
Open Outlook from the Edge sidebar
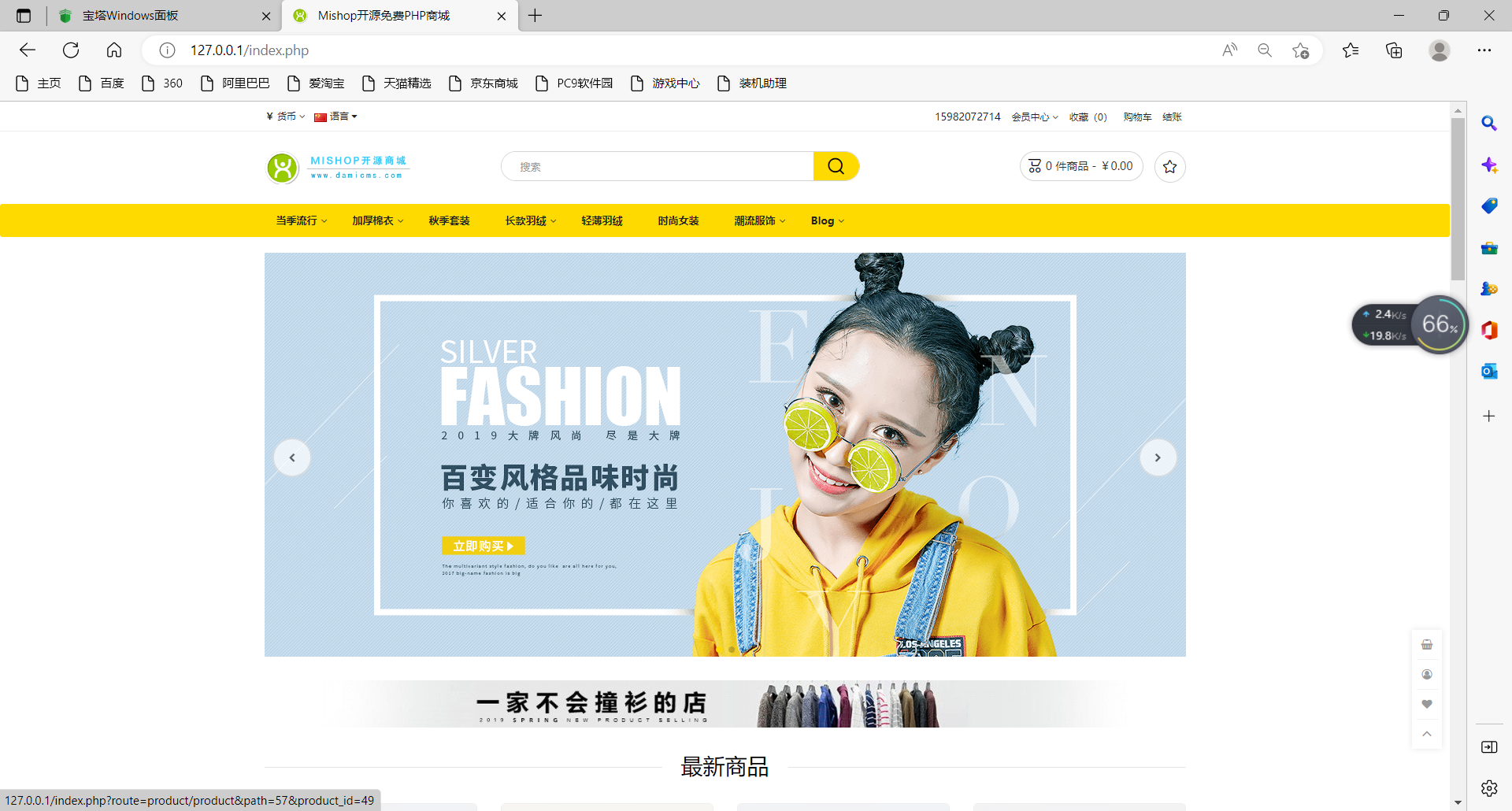[x=1489, y=371]
